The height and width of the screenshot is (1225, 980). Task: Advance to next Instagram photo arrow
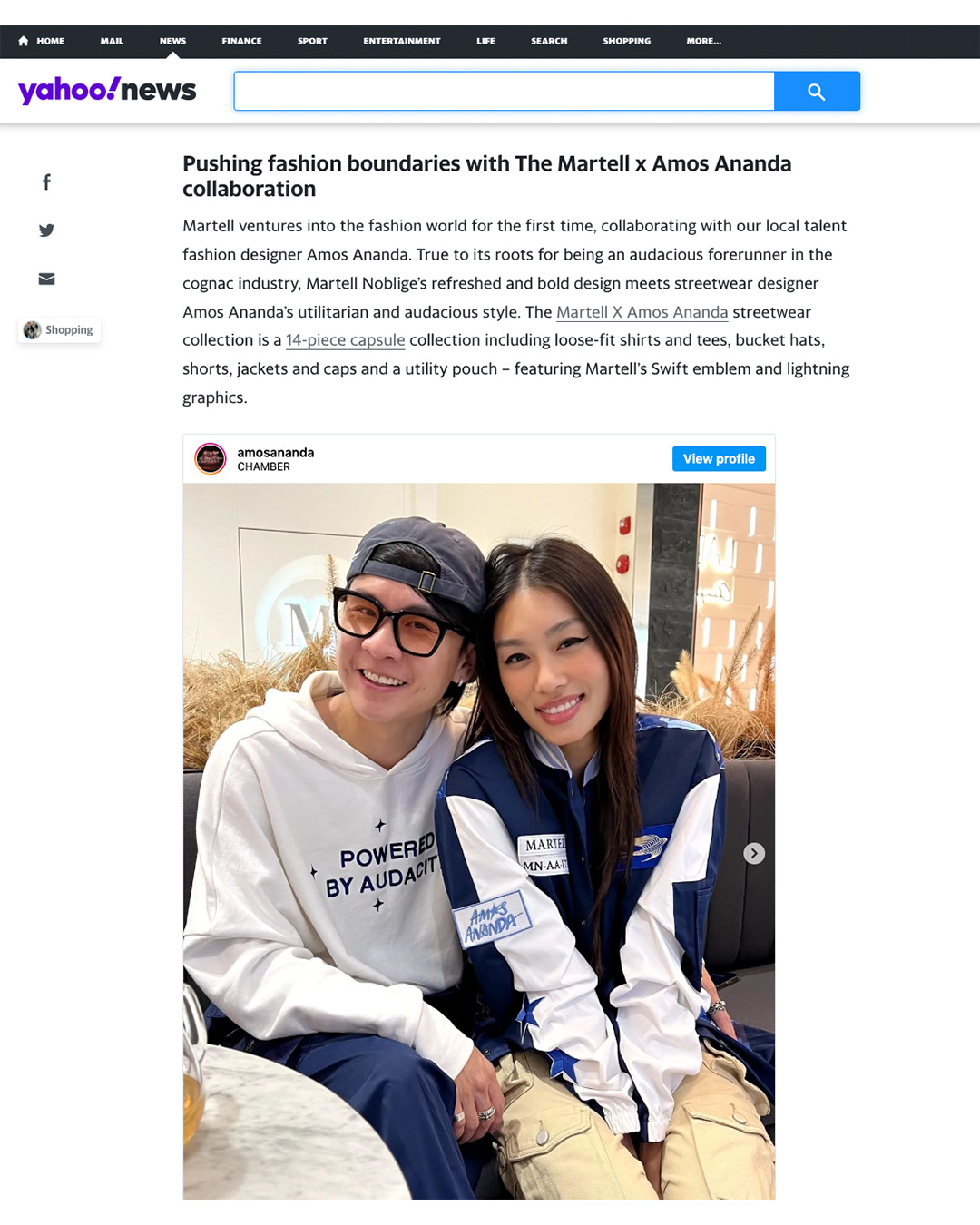[754, 853]
